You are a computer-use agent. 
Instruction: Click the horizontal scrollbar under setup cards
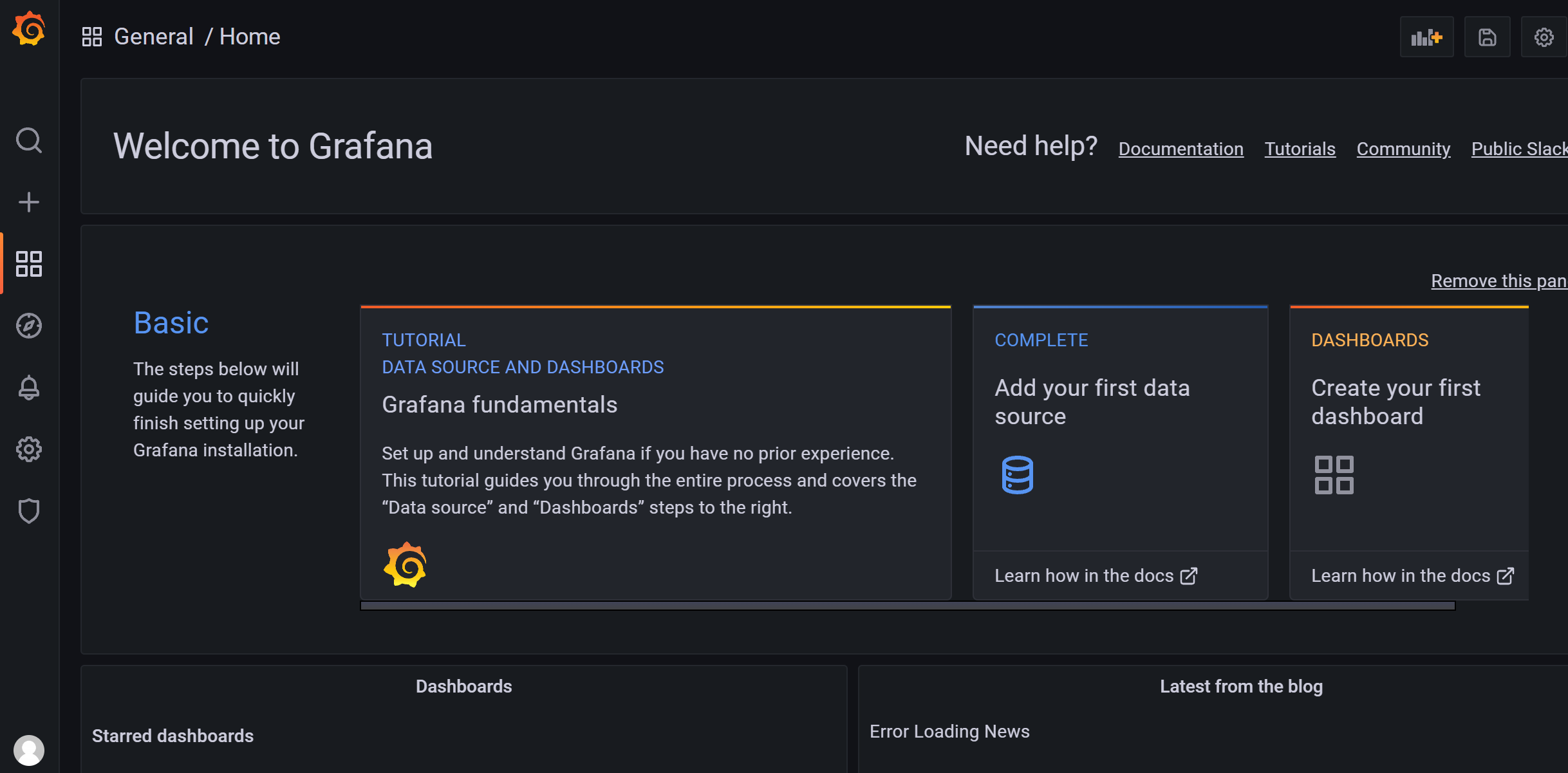click(x=908, y=606)
